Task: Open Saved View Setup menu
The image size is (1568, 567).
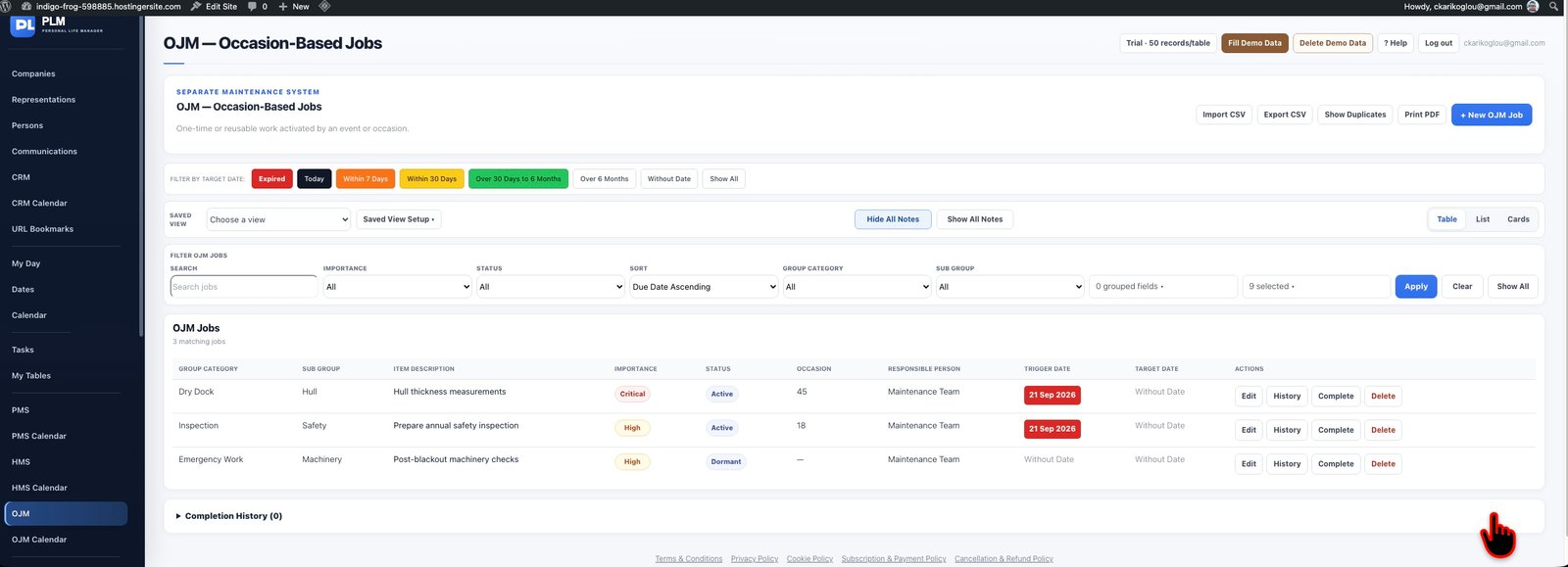Action: (398, 219)
